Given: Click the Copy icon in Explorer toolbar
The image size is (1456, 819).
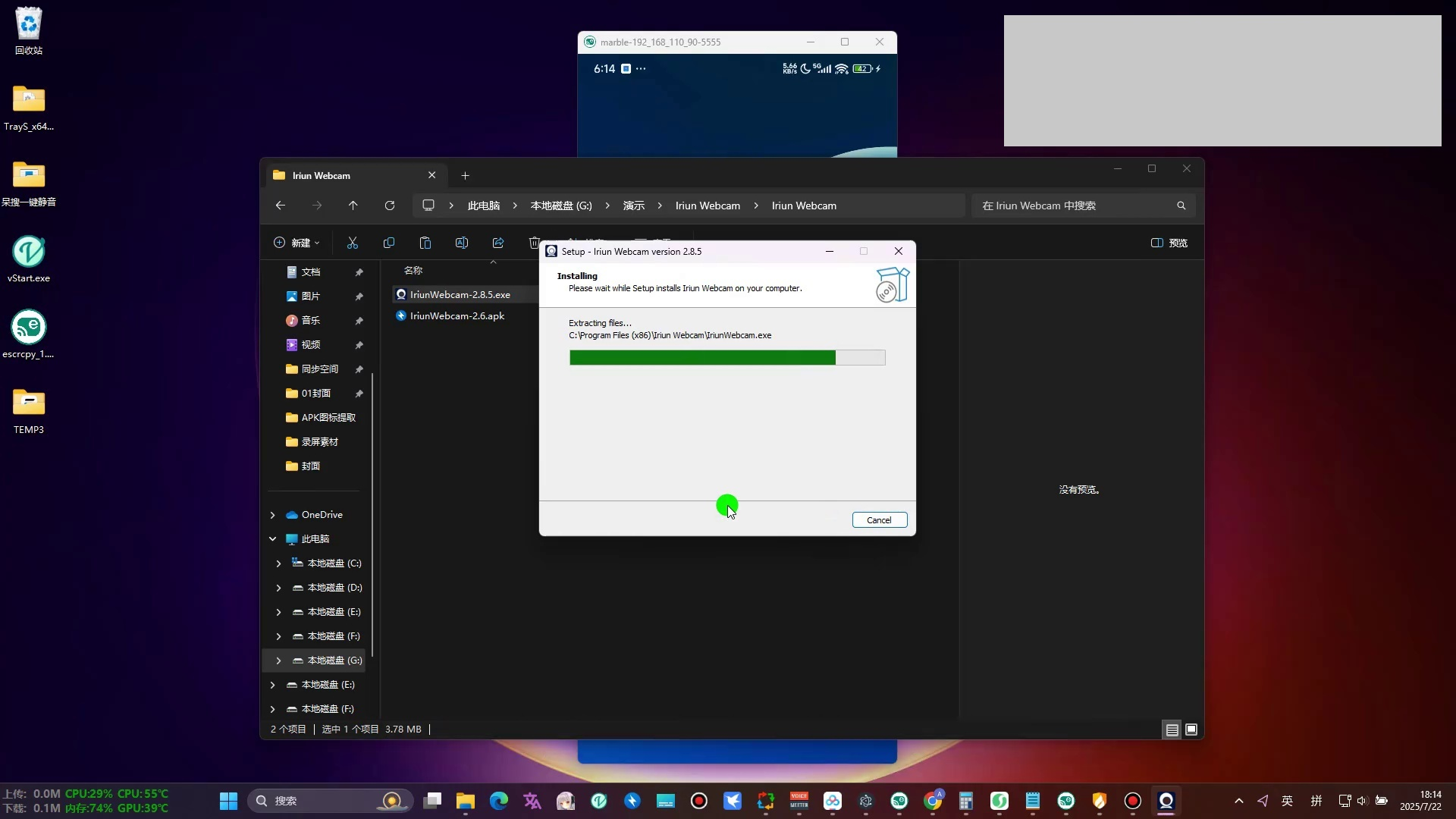Looking at the screenshot, I should coord(389,243).
